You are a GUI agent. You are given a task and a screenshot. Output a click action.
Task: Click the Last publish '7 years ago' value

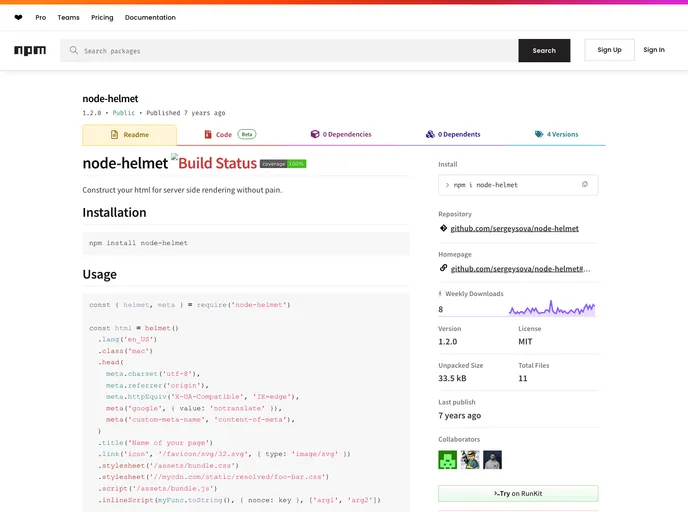click(x=459, y=415)
